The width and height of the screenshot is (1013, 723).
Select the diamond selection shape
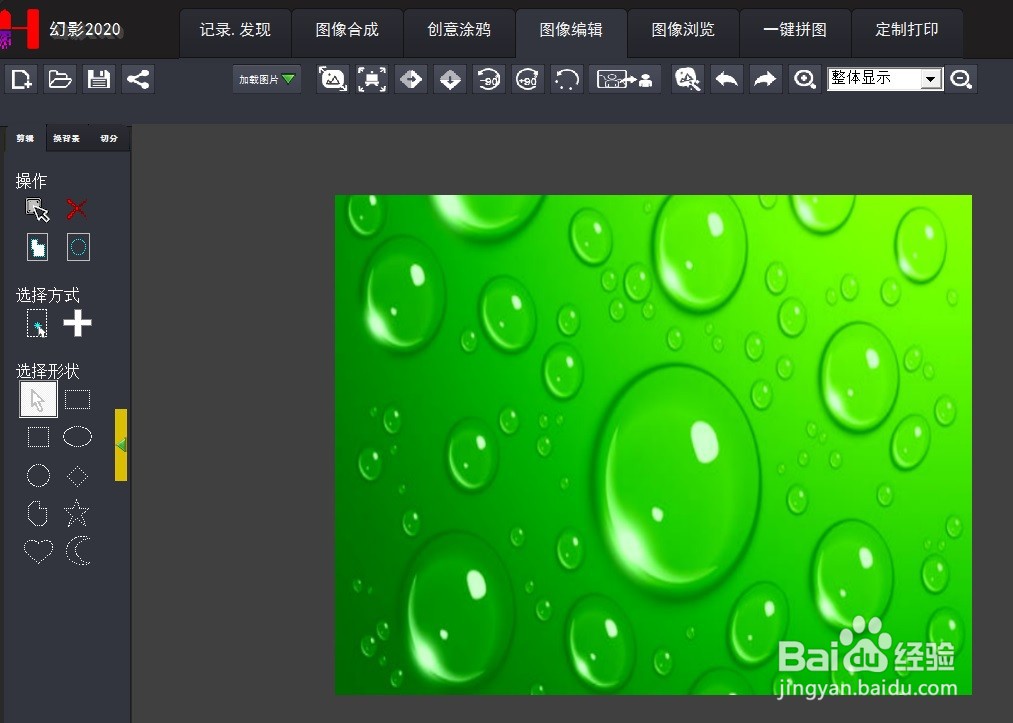[x=78, y=476]
